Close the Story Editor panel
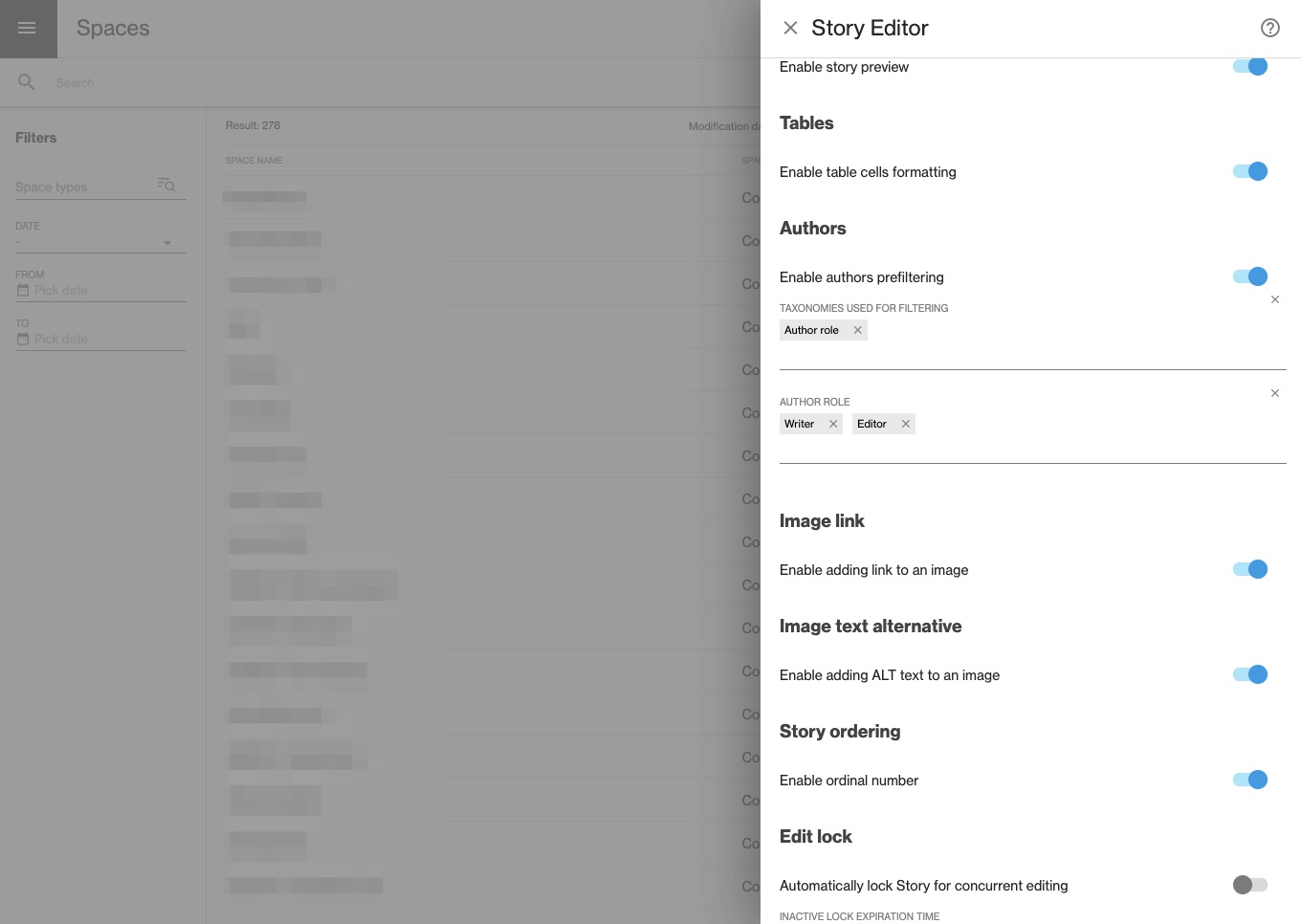Image resolution: width=1301 pixels, height=924 pixels. 790,28
